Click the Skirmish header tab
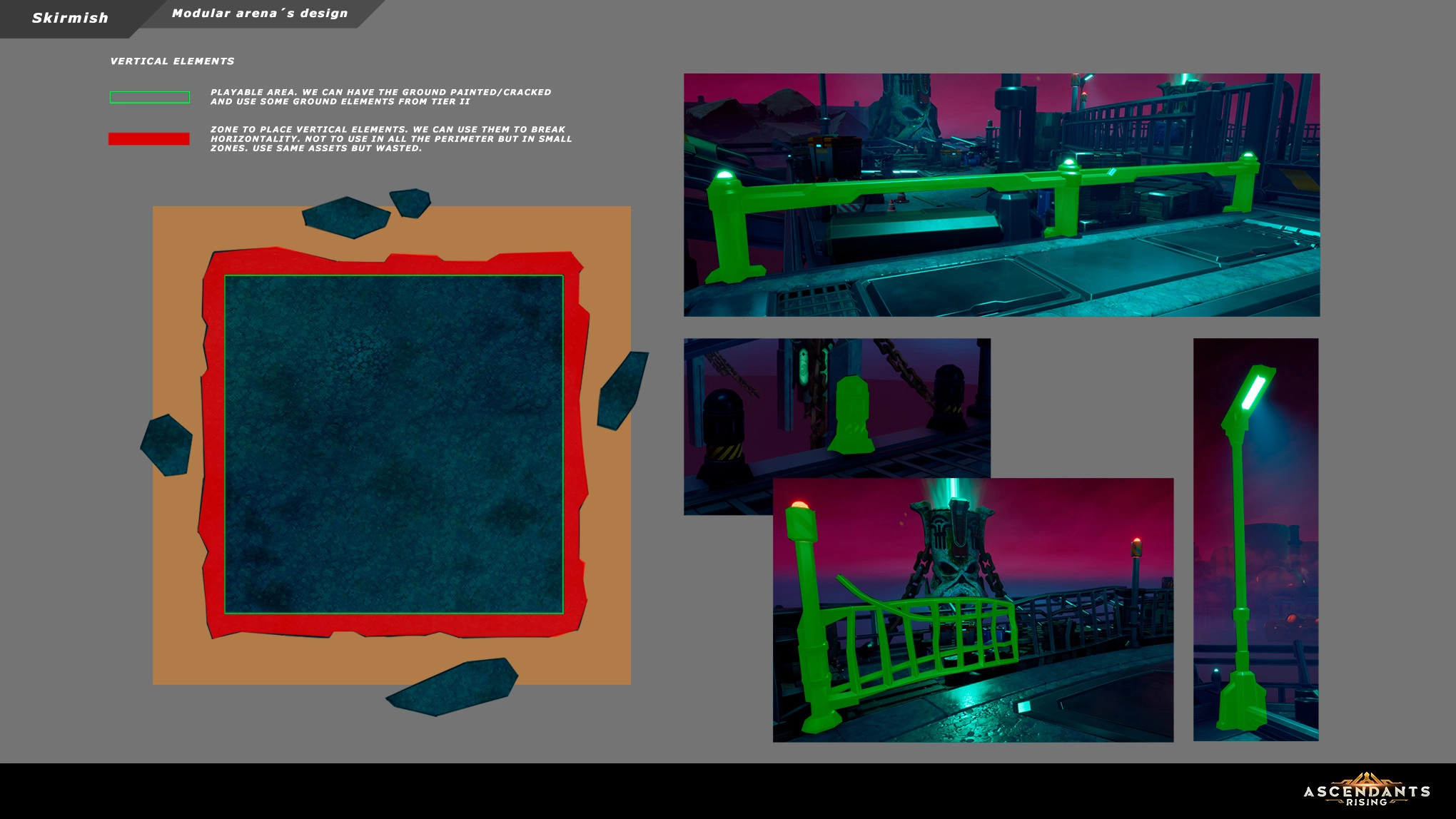This screenshot has width=1456, height=819. coord(69,18)
